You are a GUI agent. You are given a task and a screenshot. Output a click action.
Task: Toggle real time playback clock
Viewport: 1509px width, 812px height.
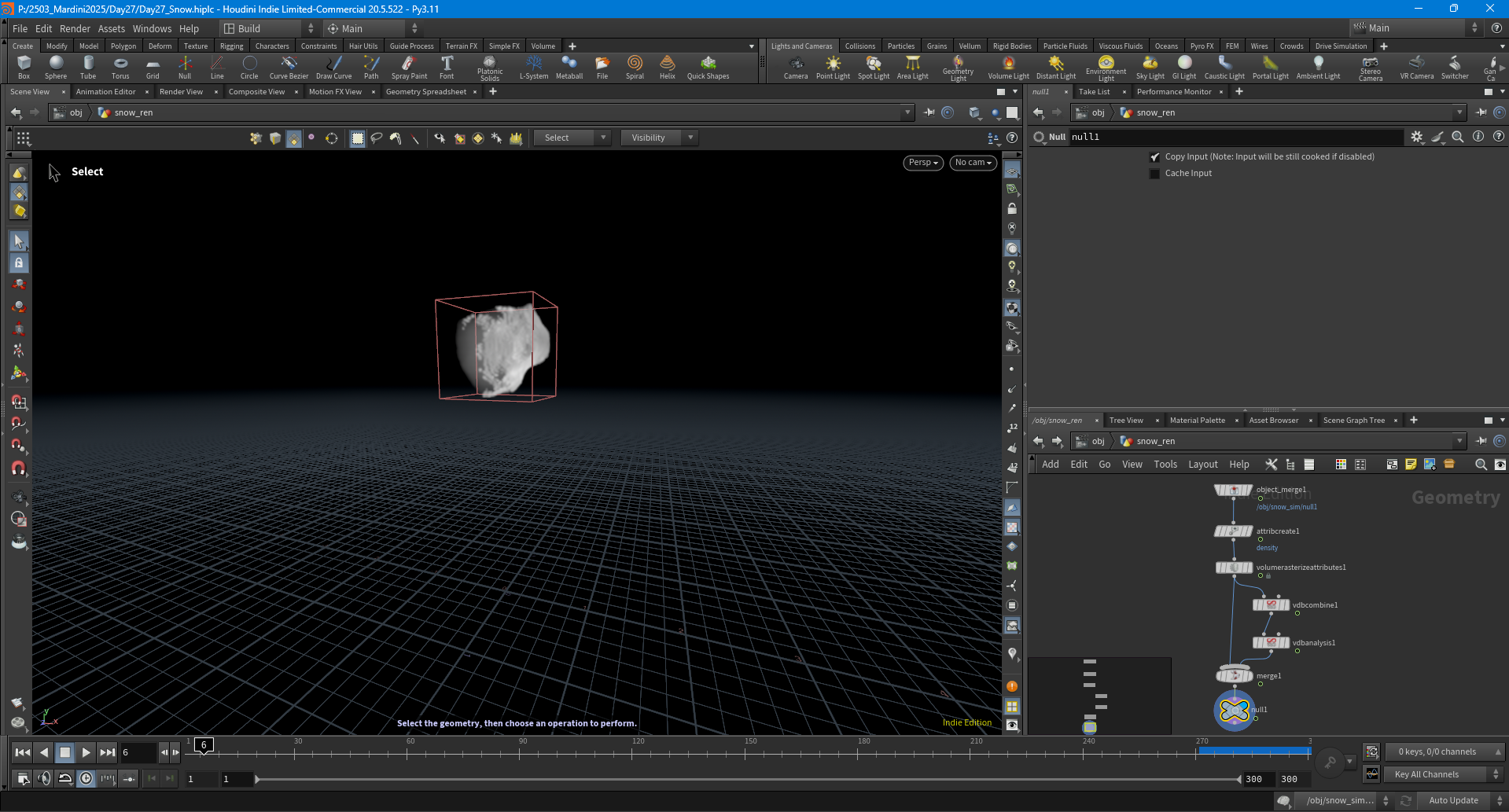tap(86, 778)
